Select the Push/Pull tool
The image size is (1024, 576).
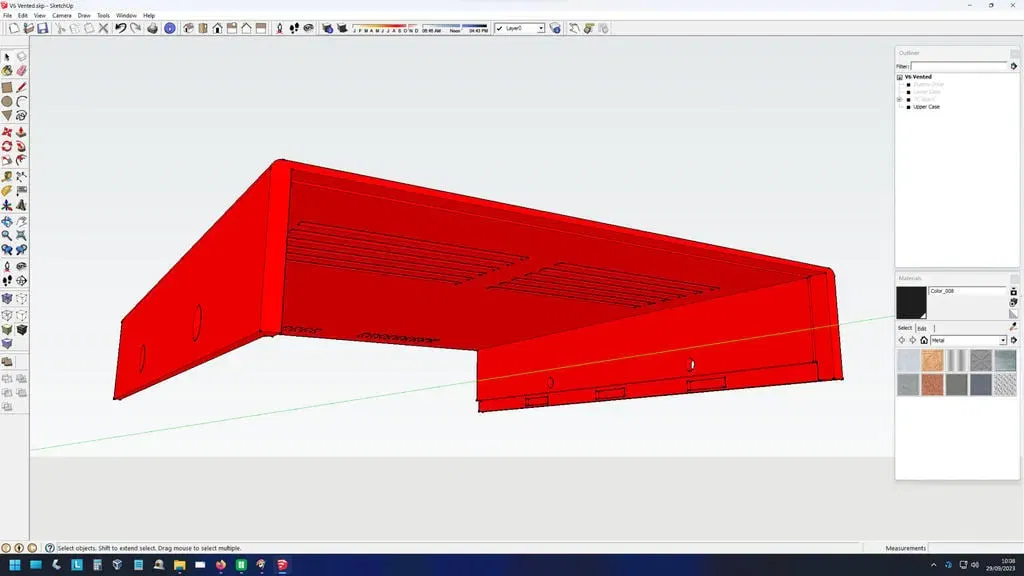coord(22,132)
